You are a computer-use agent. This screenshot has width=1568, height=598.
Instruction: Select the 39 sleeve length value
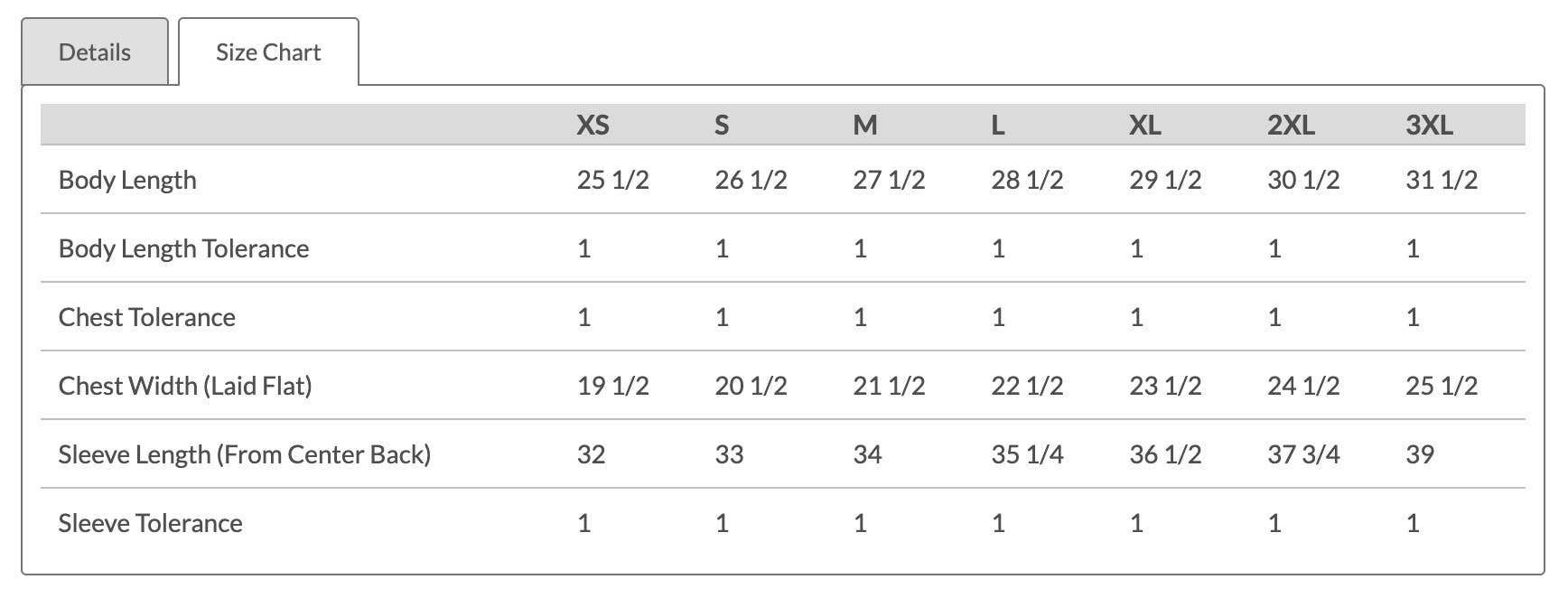pyautogui.click(x=1419, y=454)
